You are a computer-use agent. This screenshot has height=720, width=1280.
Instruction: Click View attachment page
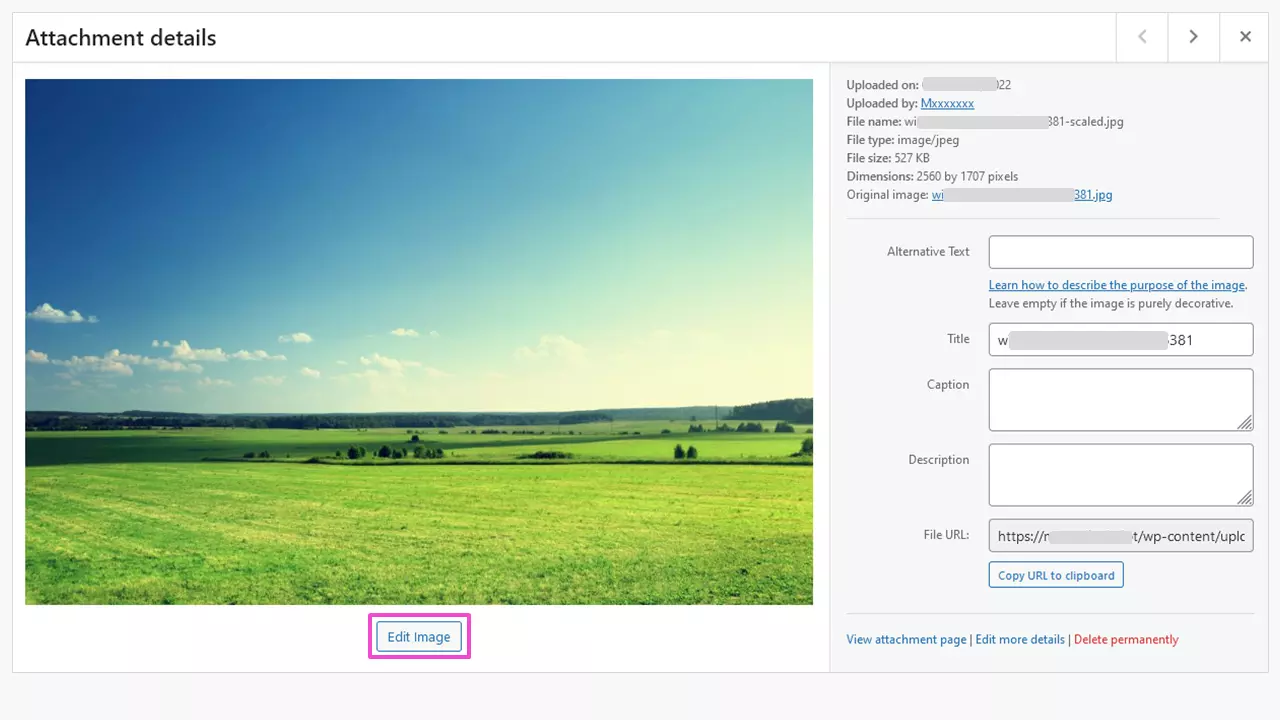[905, 639]
